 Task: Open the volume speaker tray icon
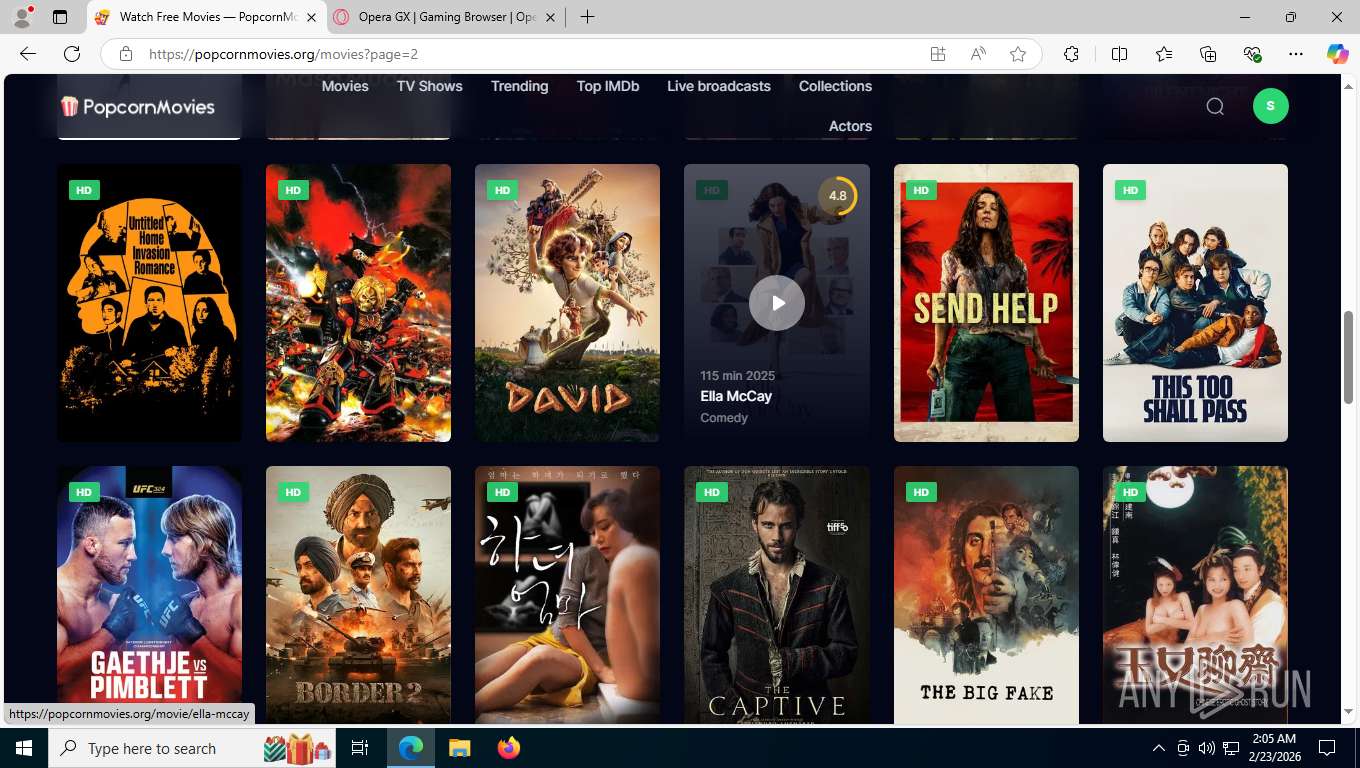click(x=1207, y=748)
